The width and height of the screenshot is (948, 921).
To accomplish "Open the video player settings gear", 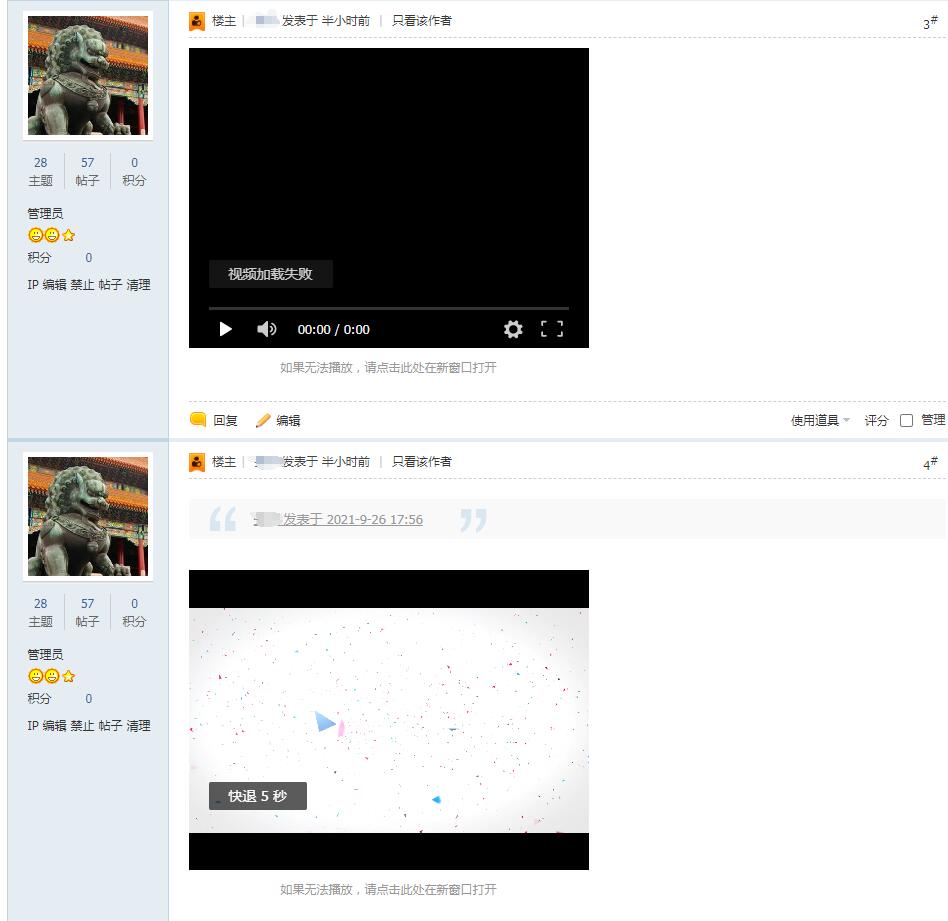I will tap(513, 329).
